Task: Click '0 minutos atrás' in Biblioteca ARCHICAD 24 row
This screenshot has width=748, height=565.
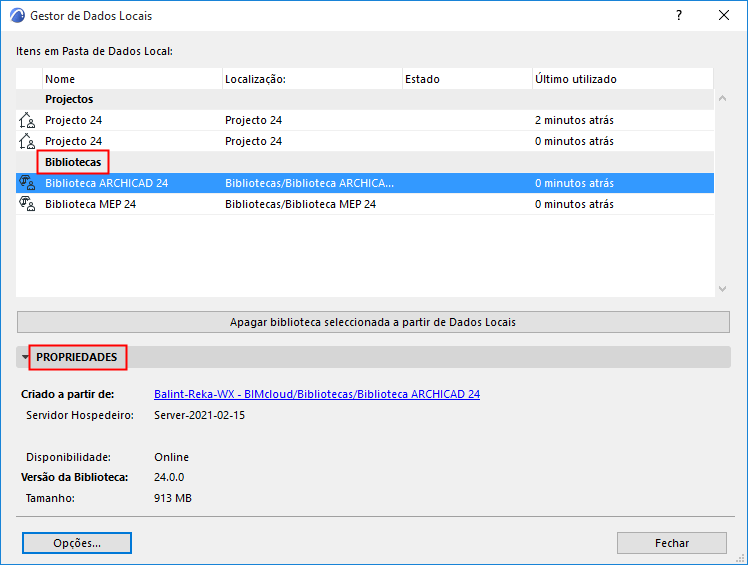Action: 574,183
